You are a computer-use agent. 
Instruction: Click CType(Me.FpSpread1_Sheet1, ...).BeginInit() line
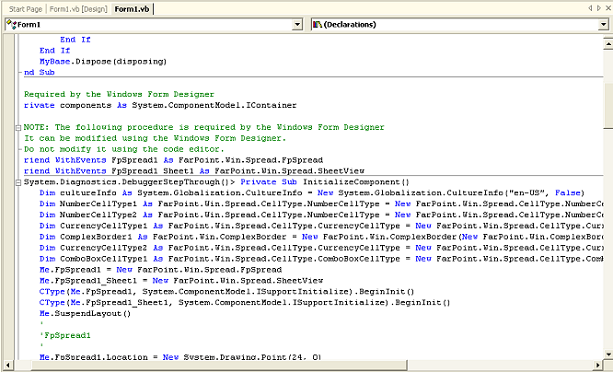point(245,302)
